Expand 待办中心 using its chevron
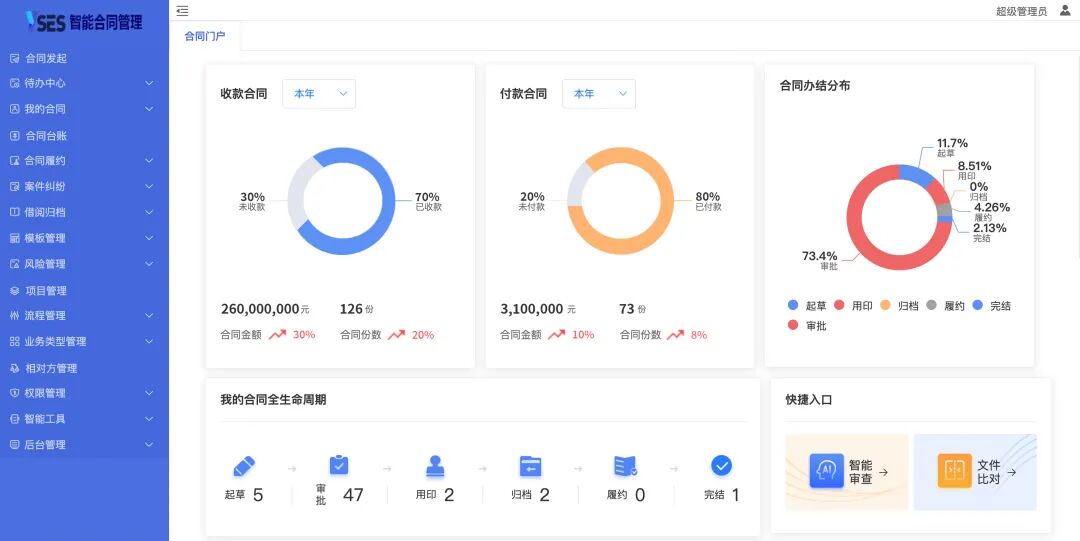This screenshot has width=1080, height=541. click(x=149, y=83)
